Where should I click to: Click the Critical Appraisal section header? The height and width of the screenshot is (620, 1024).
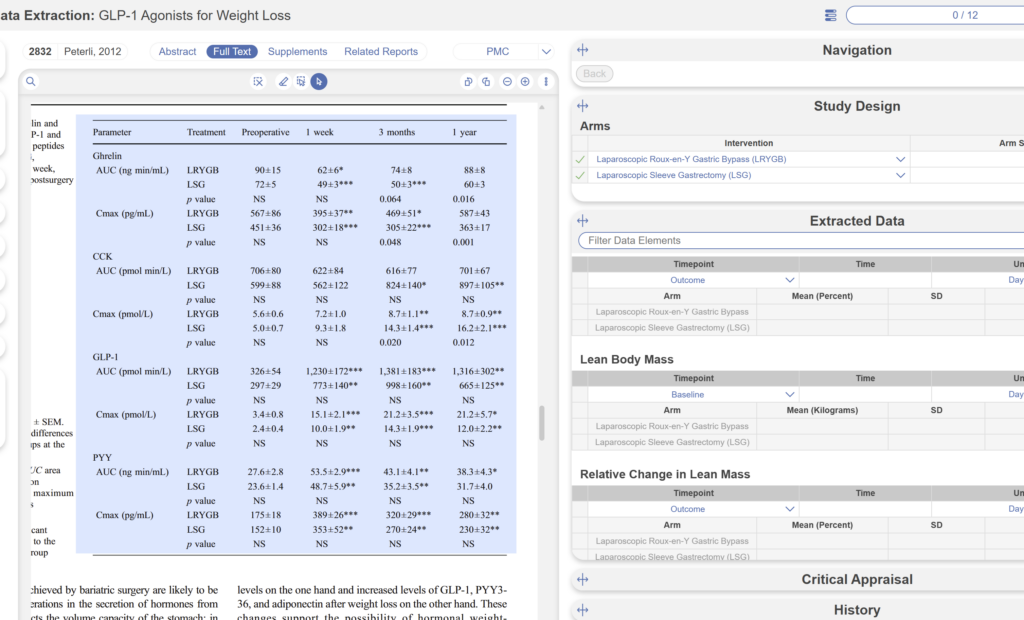pos(857,579)
